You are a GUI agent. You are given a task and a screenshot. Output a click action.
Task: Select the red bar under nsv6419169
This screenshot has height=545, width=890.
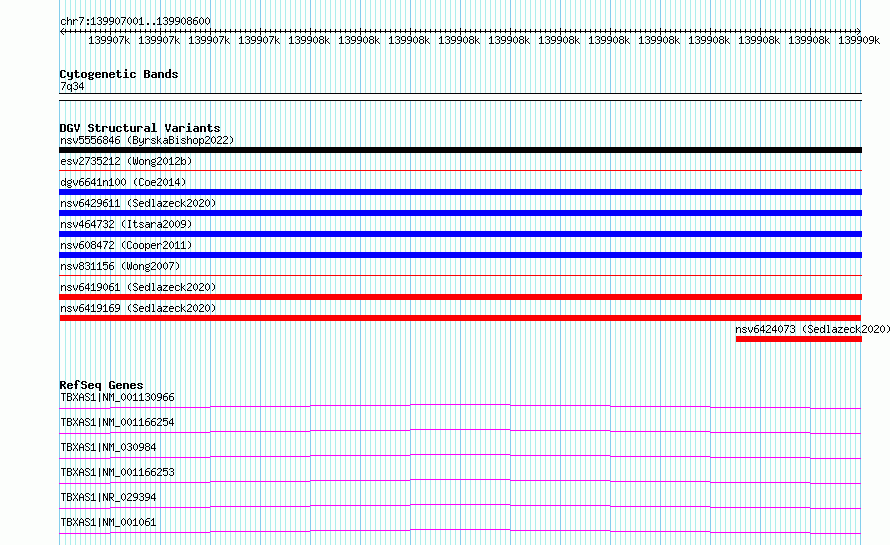pos(460,318)
